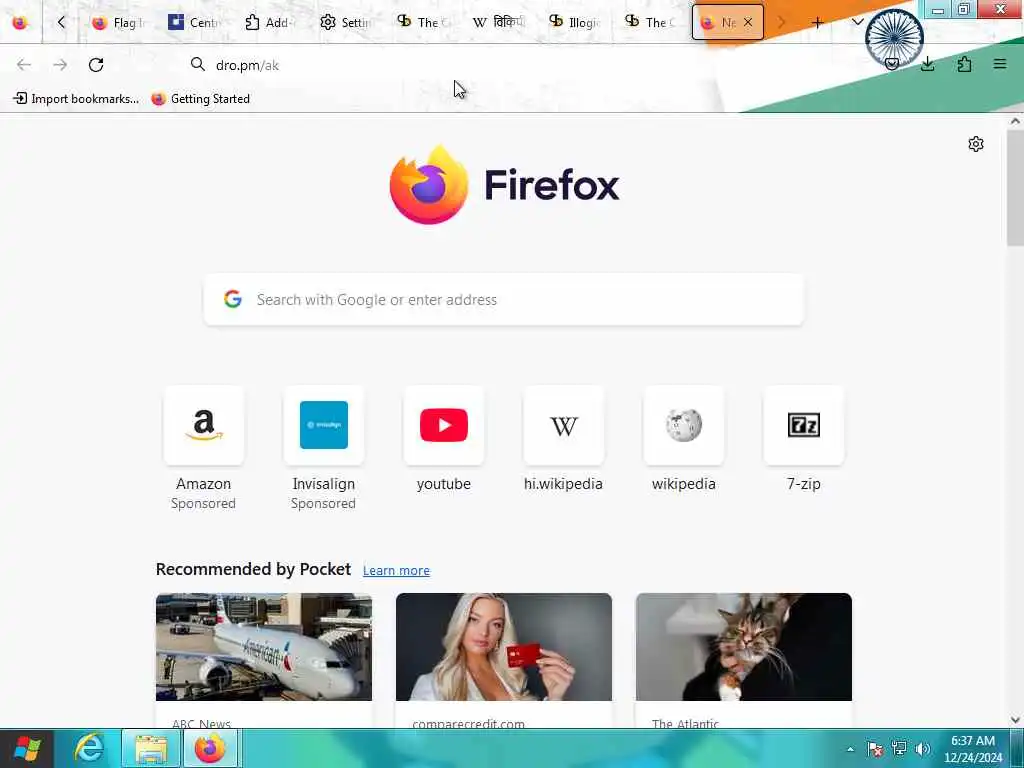The width and height of the screenshot is (1024, 768).
Task: Open Getting Started bookmark
Action: 200,99
